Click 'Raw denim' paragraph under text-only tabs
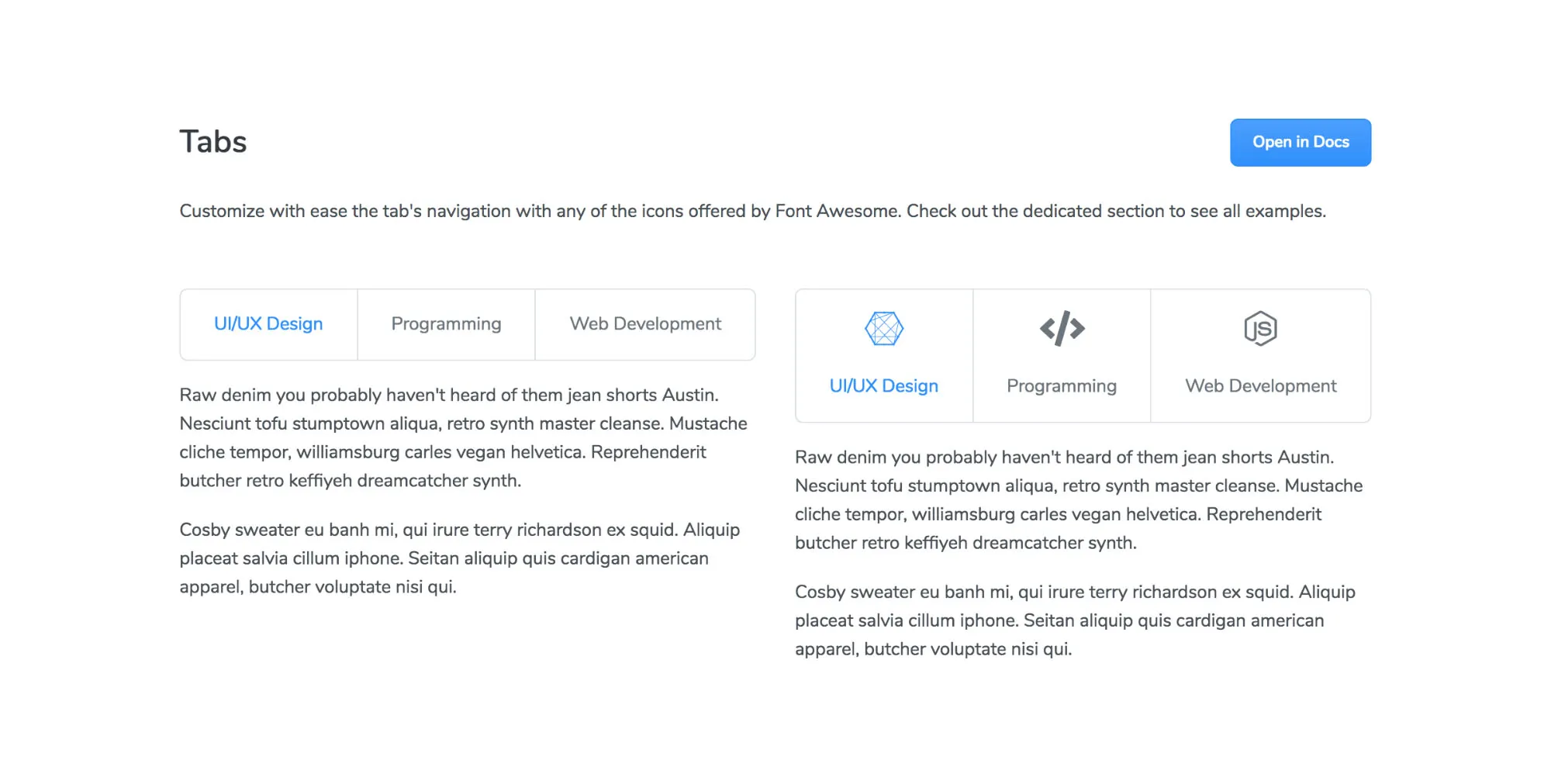 [464, 437]
